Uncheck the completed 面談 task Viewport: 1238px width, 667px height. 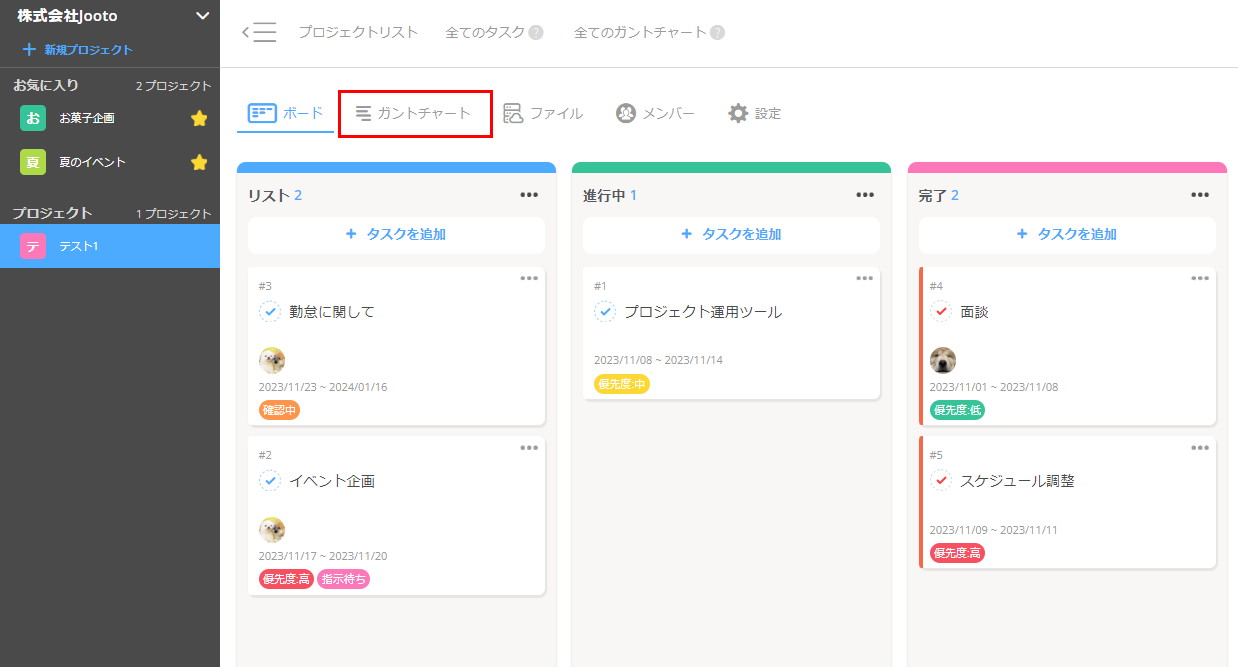point(941,312)
